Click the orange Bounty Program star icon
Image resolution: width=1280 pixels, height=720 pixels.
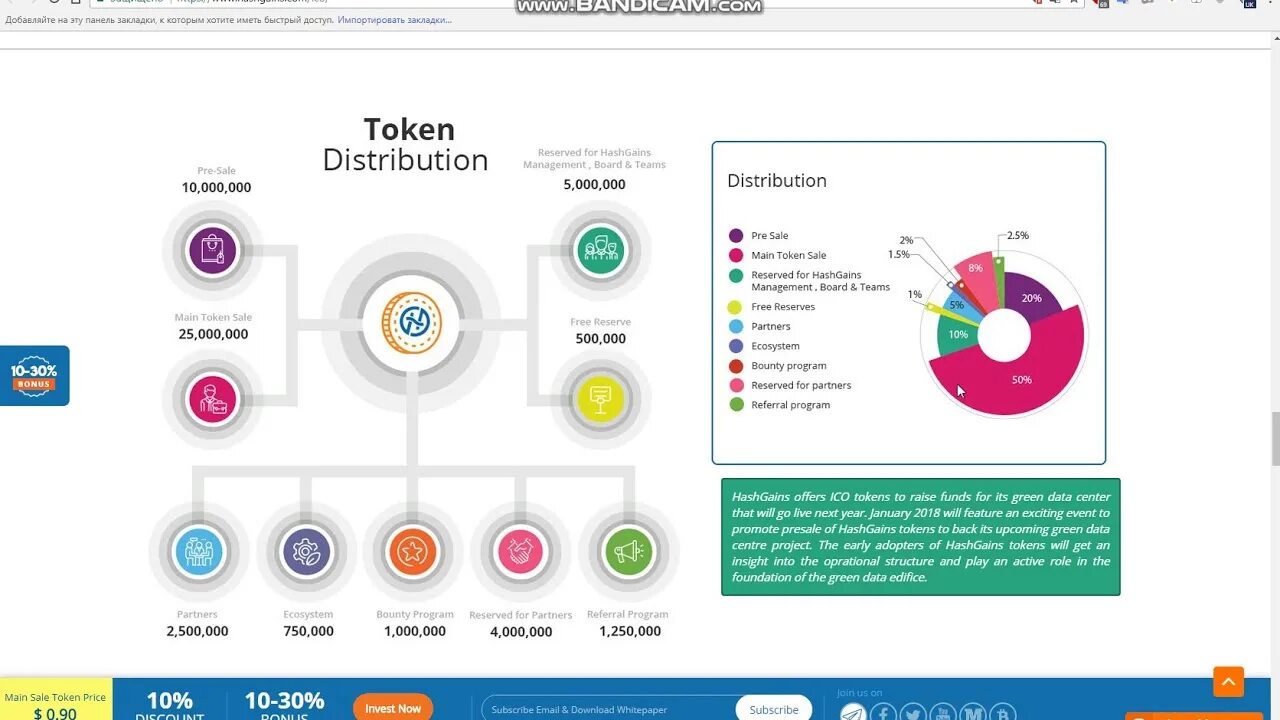pyautogui.click(x=413, y=552)
